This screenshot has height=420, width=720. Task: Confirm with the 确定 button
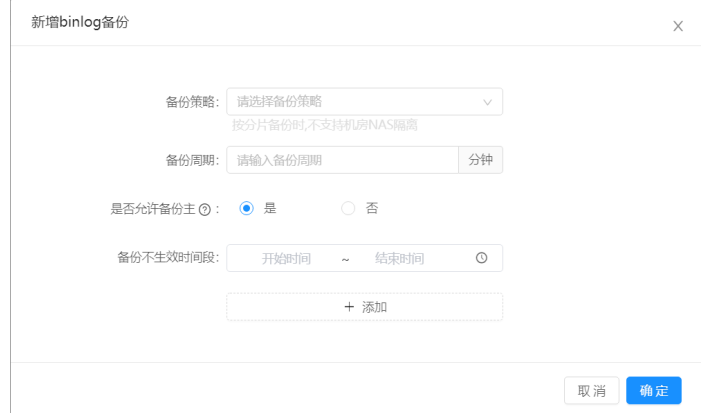point(653,390)
